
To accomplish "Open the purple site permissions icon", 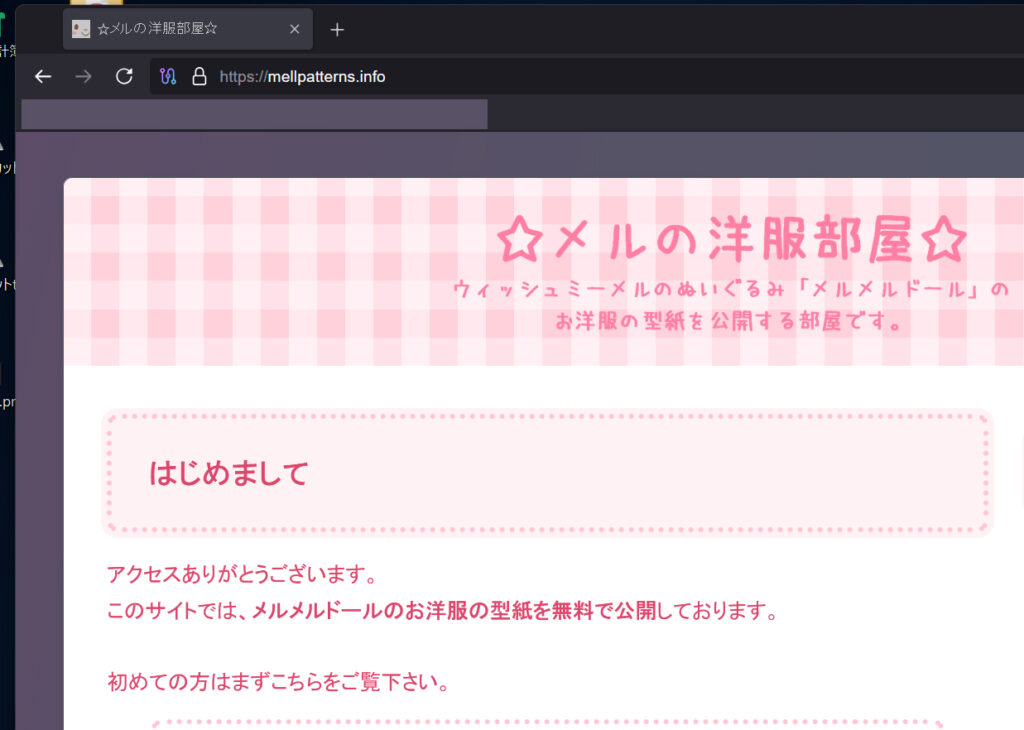I will 168,77.
